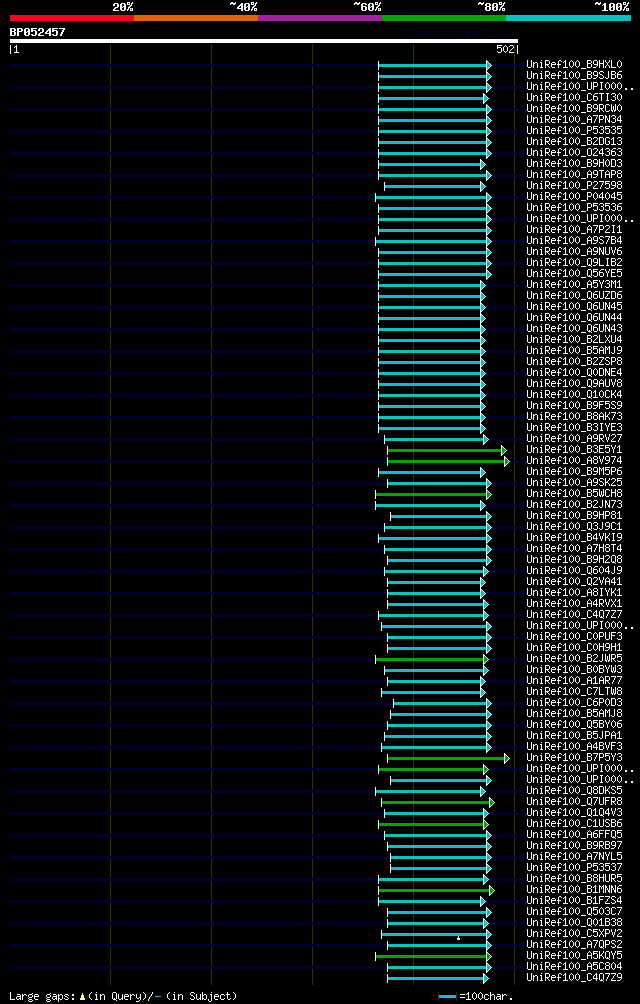
Task: Click the cyan ~100% identity color segment
Action: point(568,18)
